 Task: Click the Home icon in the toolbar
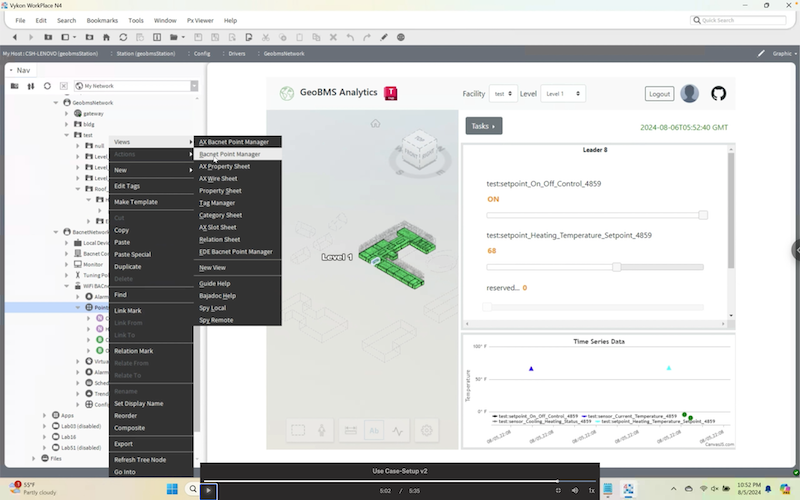point(106,37)
